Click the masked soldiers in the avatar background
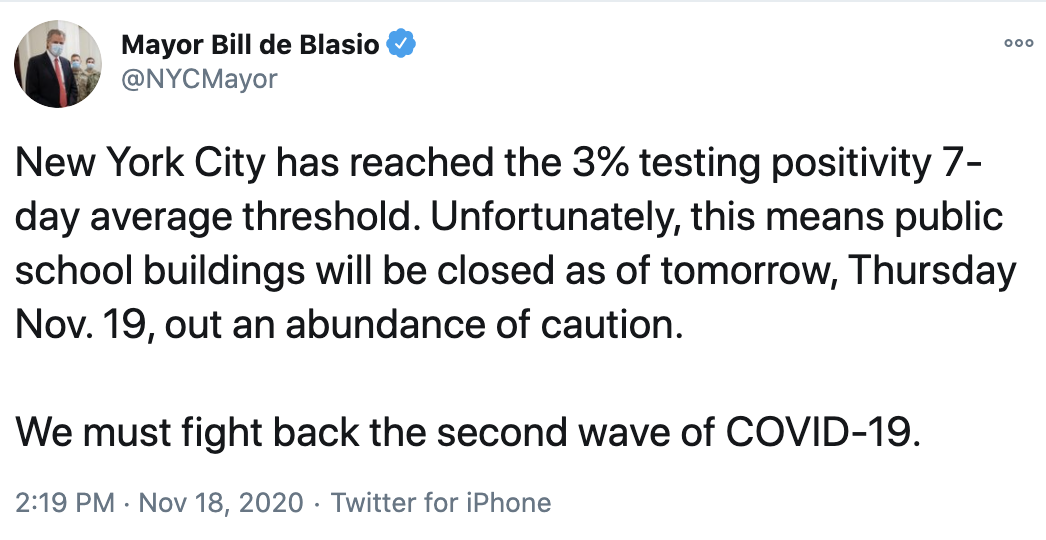Viewport: 1046px width, 540px height. [x=85, y=77]
